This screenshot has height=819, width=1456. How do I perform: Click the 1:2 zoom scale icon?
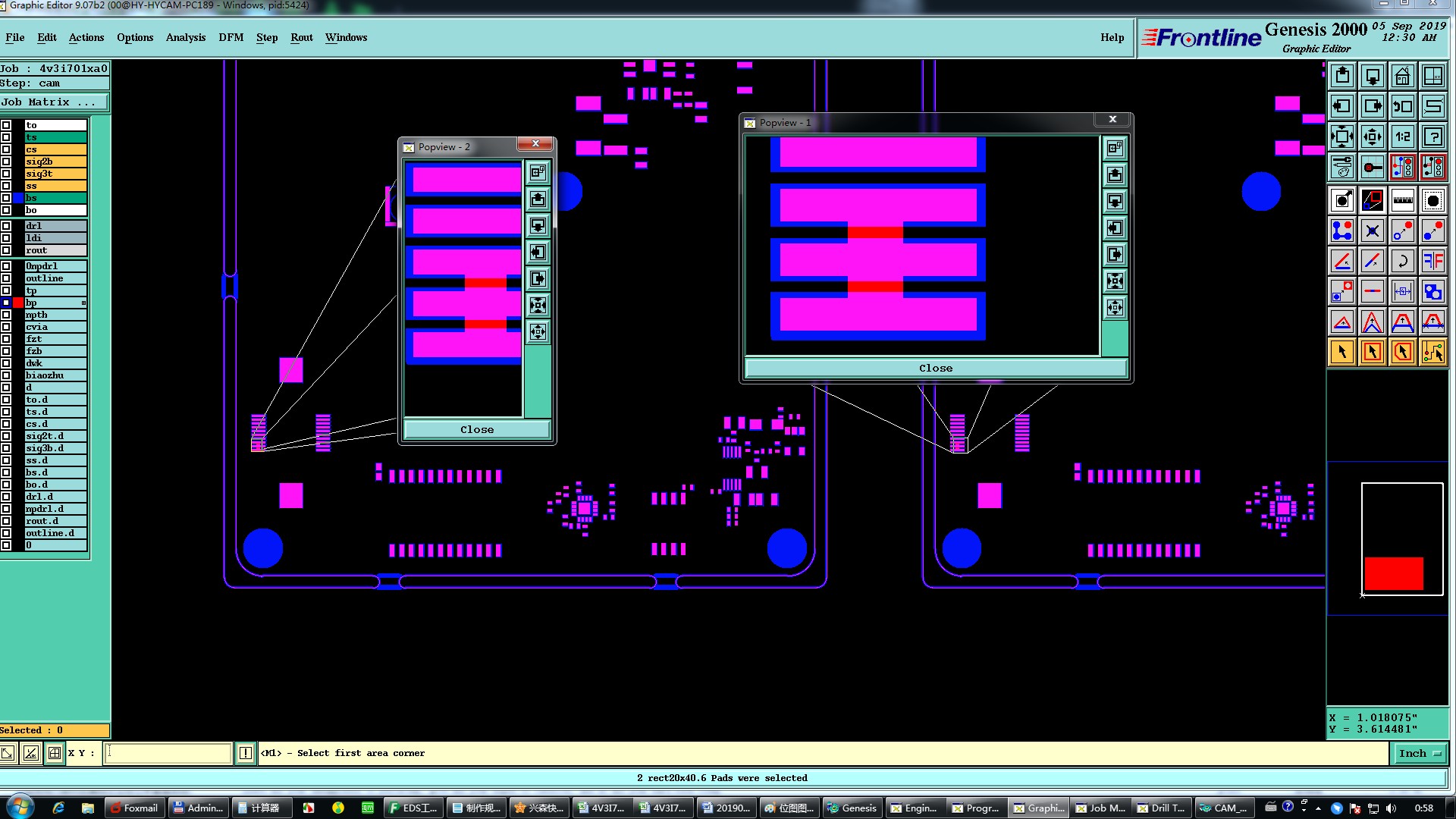coord(1402,136)
